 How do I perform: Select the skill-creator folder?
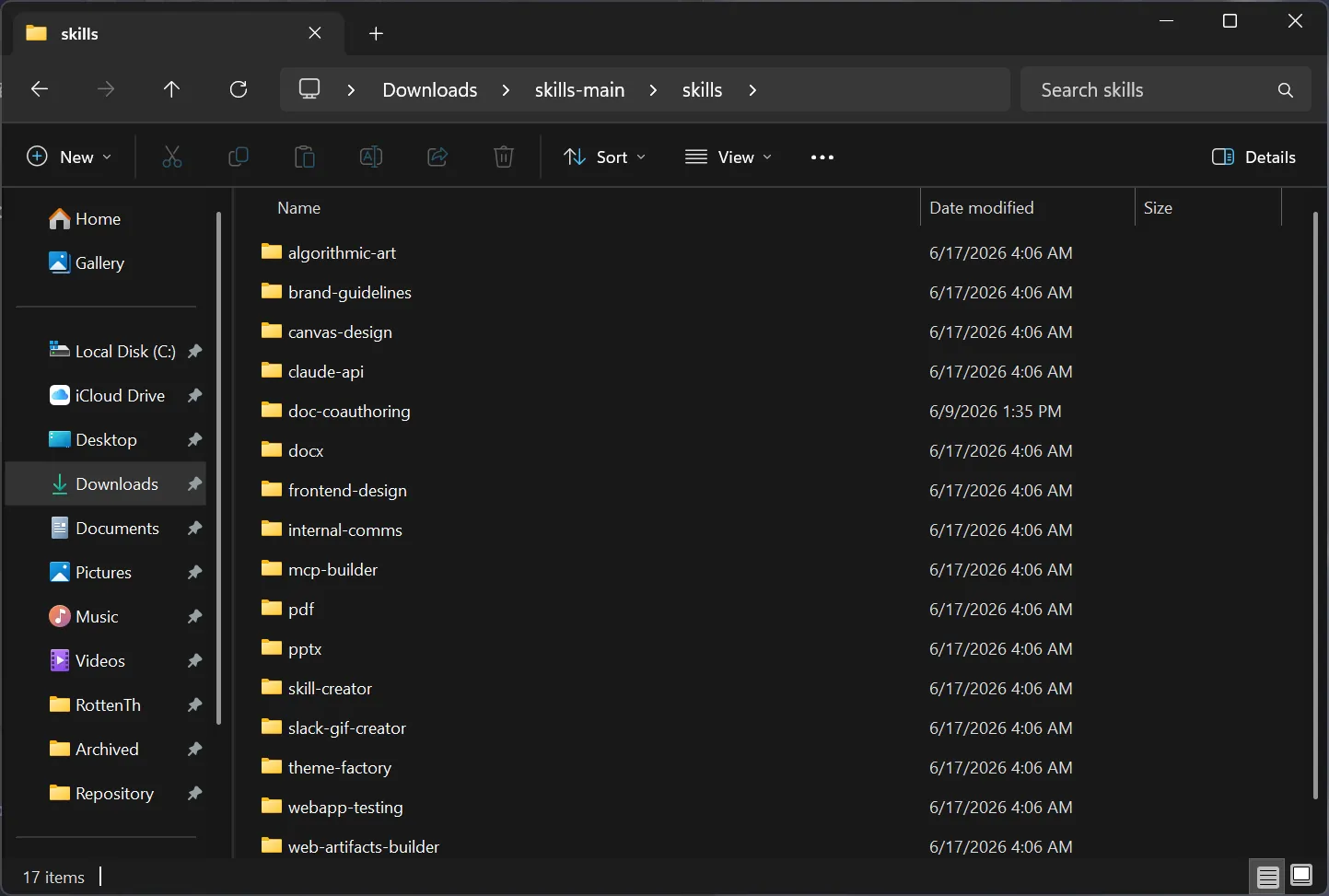tap(330, 688)
